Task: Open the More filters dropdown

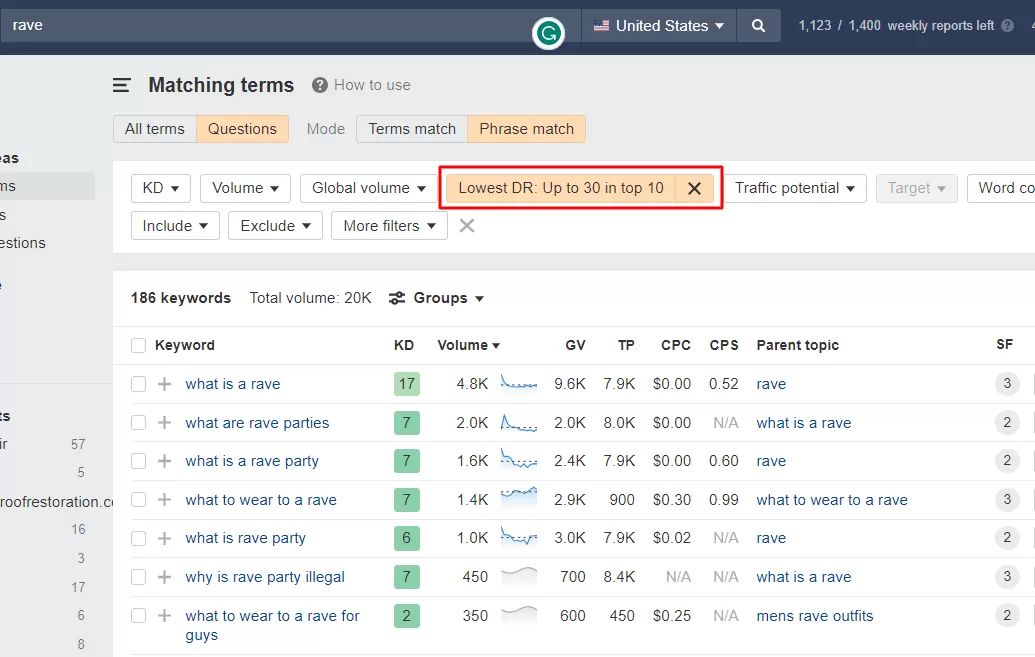Action: pos(389,226)
